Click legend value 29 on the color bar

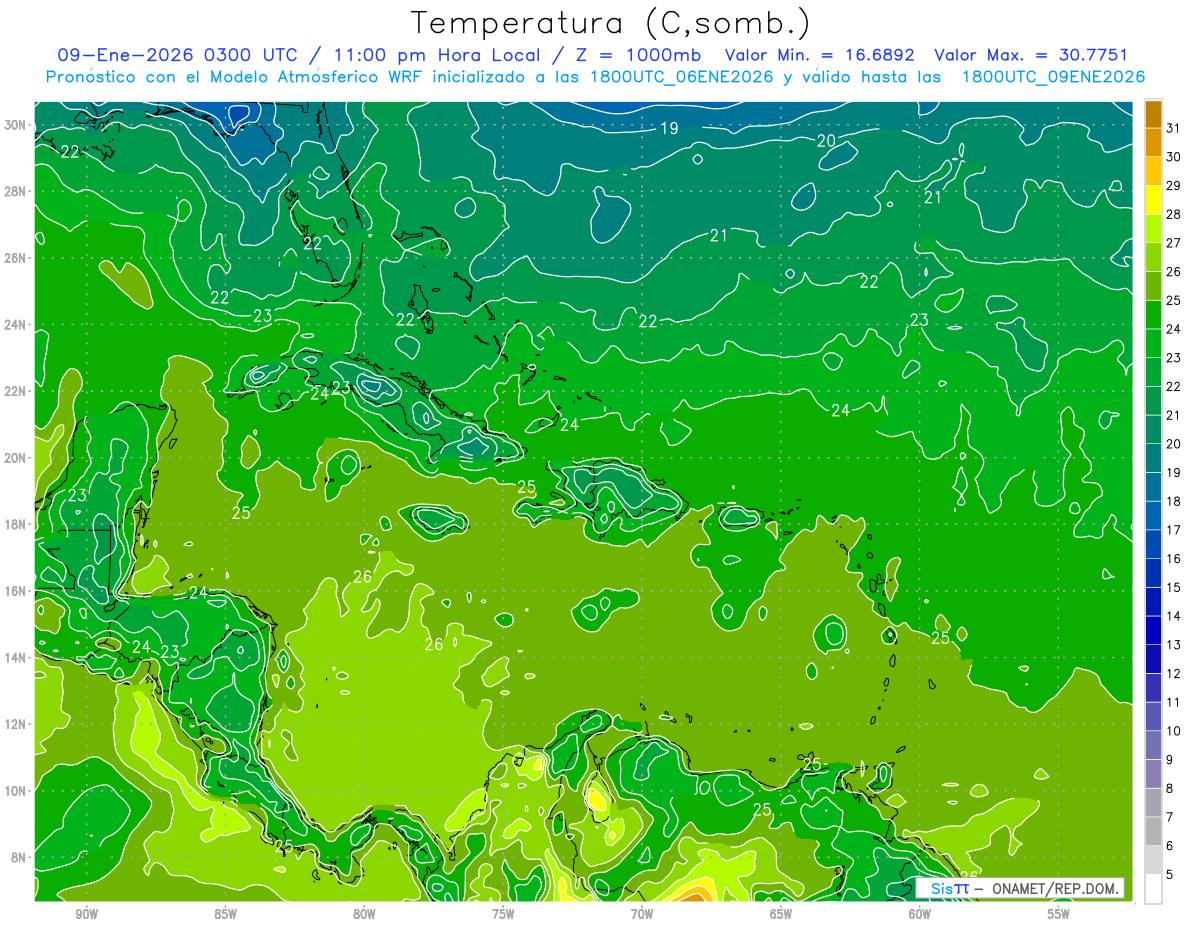pos(1173,186)
